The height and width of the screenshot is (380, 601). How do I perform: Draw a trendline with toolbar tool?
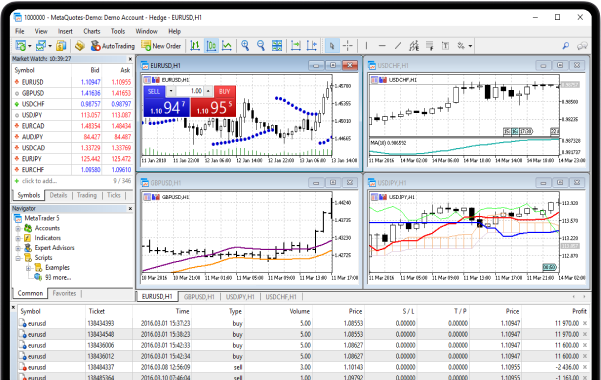coord(398,46)
